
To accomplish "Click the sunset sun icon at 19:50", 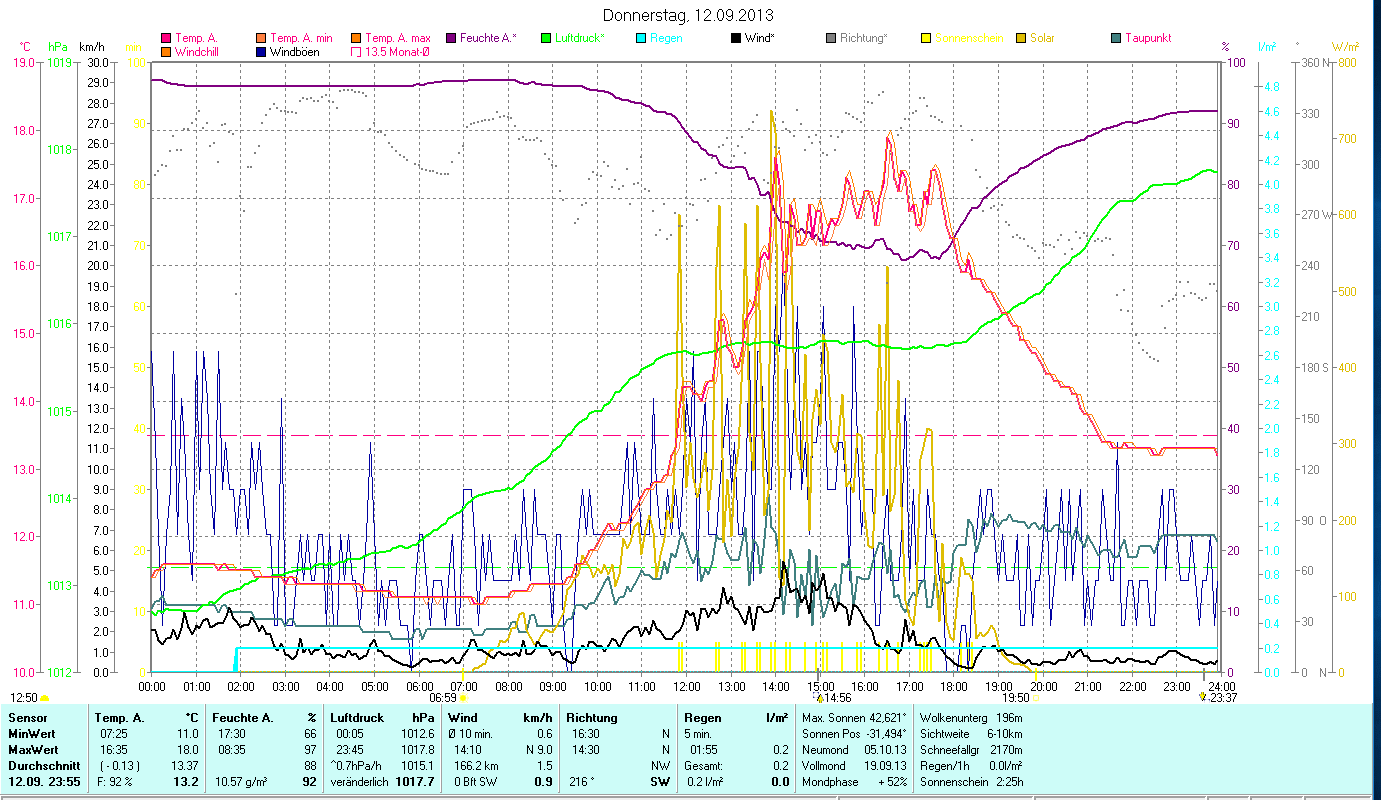I will point(1036,698).
